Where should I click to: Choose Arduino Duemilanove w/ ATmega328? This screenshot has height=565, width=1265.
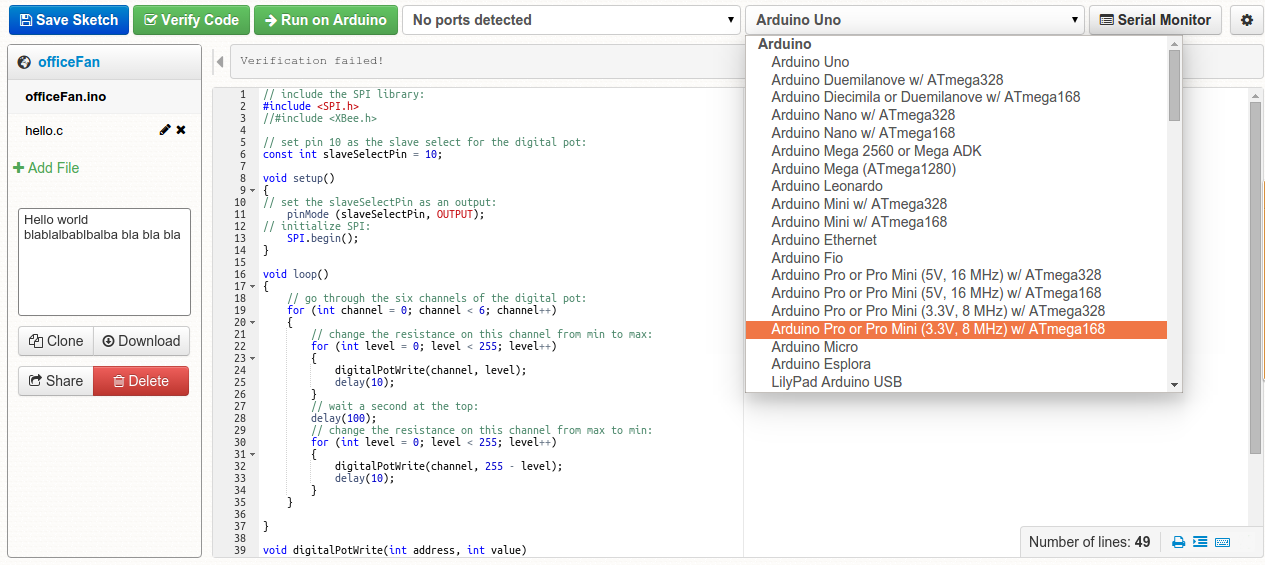956,80
